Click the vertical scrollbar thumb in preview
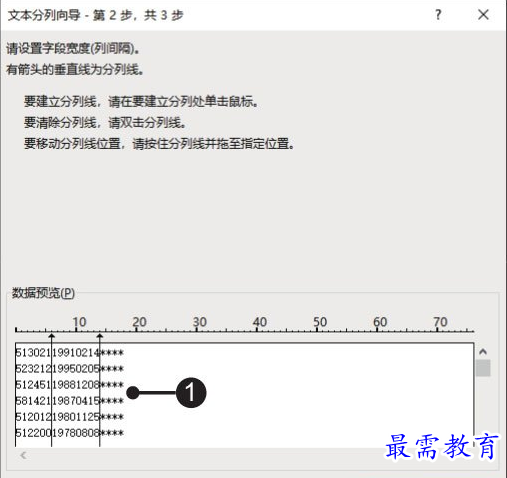The image size is (507, 478). point(483,368)
